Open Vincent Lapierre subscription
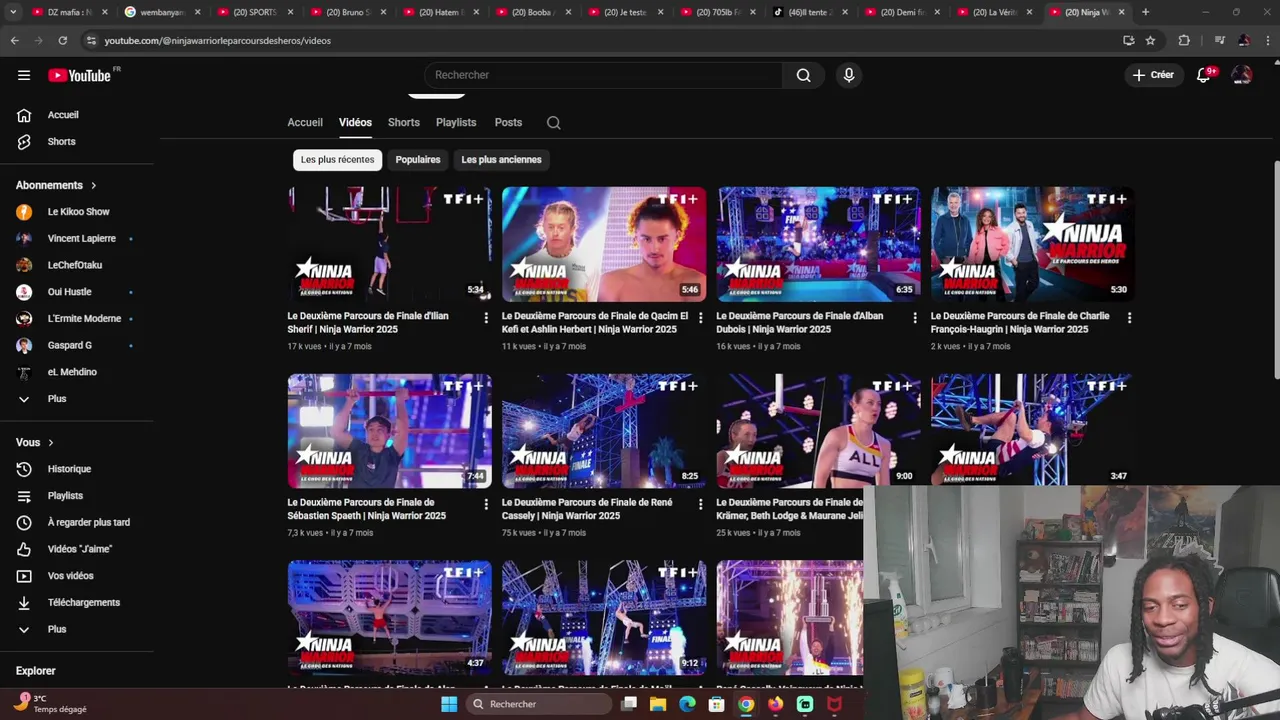1280x720 pixels. [x=80, y=239]
